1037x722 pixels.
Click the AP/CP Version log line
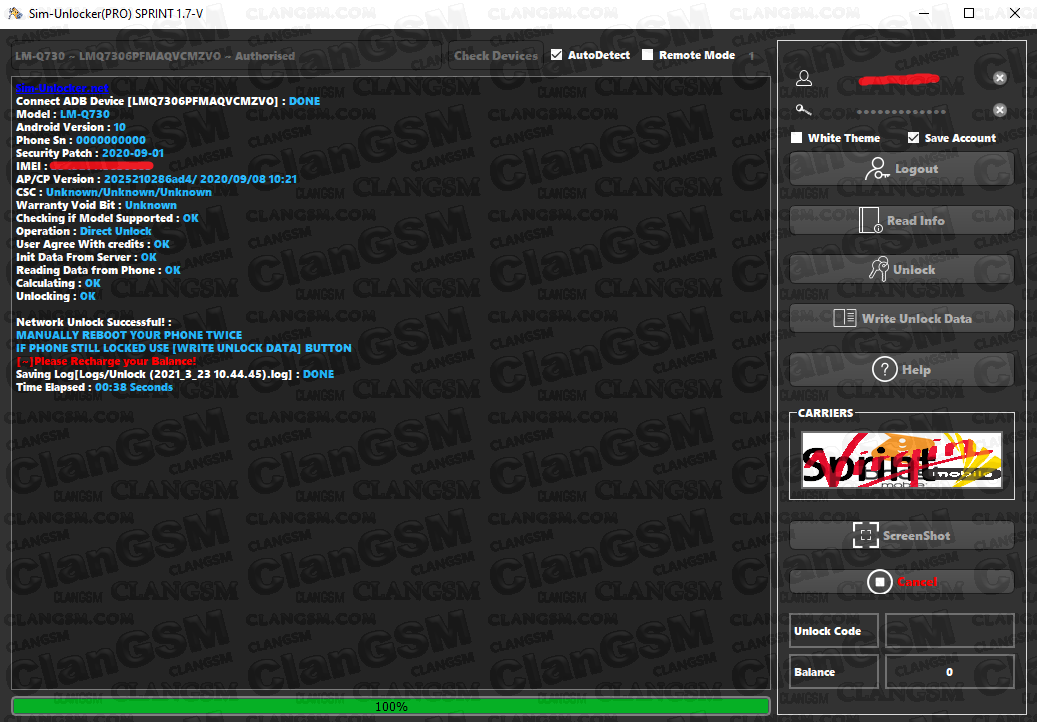pyautogui.click(x=156, y=179)
